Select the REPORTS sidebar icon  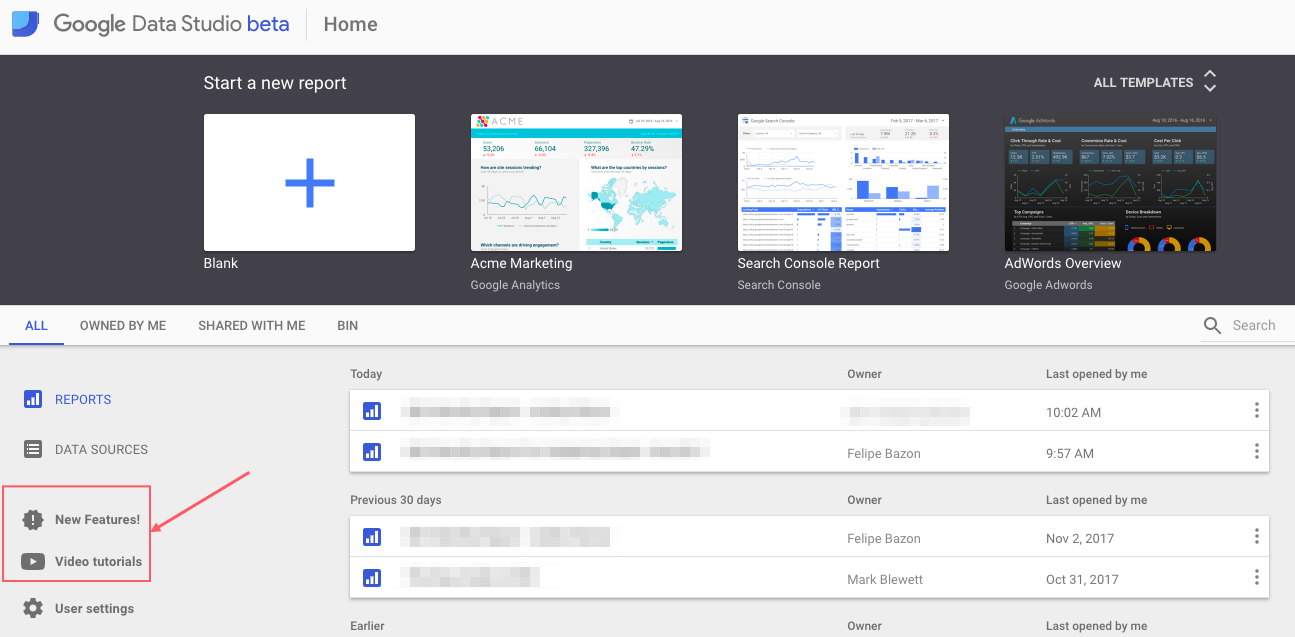pos(32,399)
